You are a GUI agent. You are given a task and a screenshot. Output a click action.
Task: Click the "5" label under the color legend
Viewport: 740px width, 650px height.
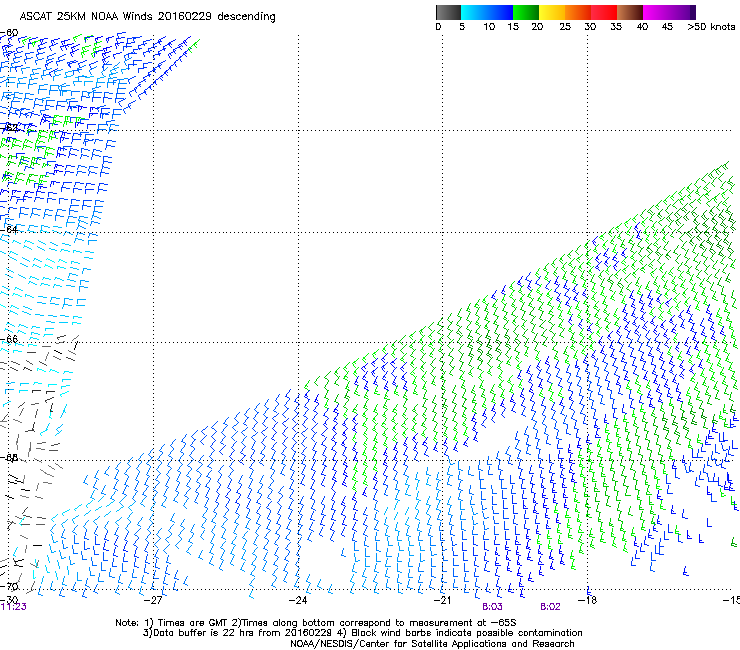(x=462, y=27)
